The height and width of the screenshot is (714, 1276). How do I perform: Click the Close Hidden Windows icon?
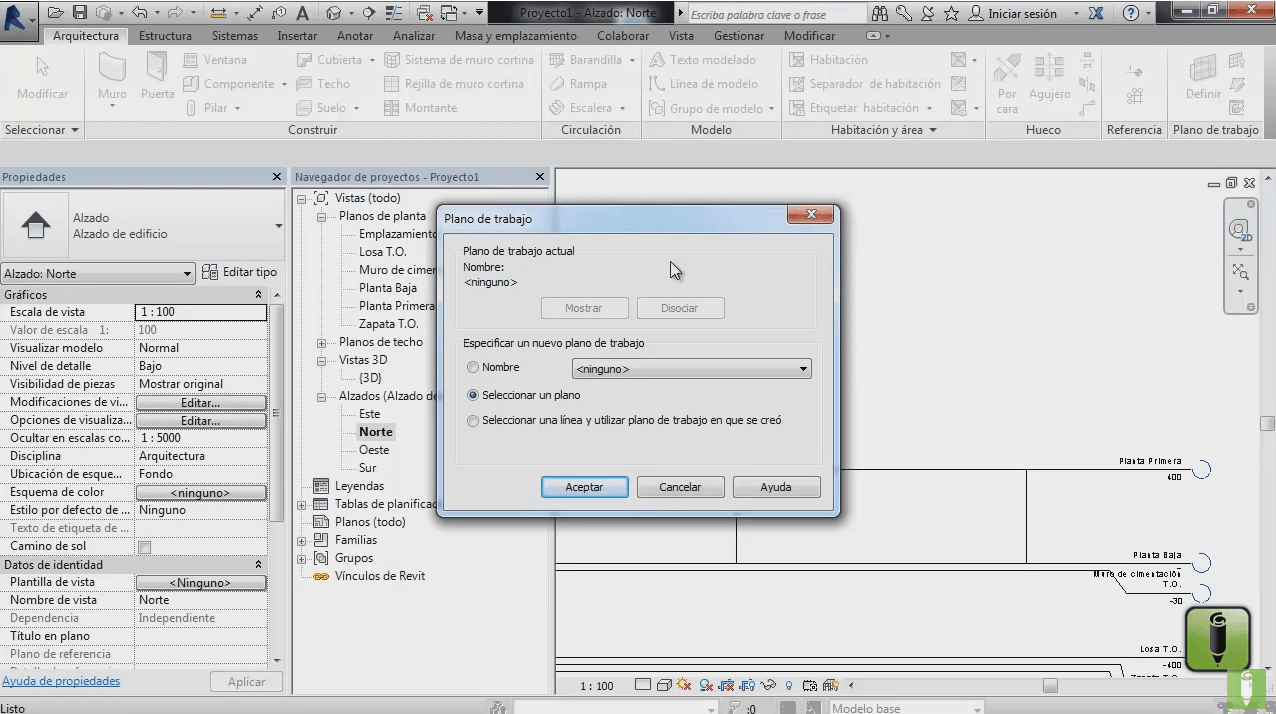[424, 13]
